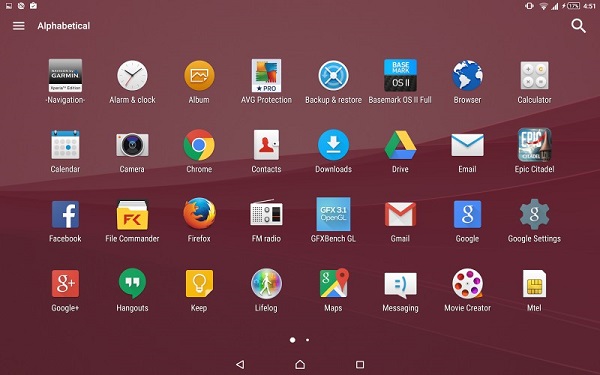
Task: Open the FM radio app
Action: 266,213
